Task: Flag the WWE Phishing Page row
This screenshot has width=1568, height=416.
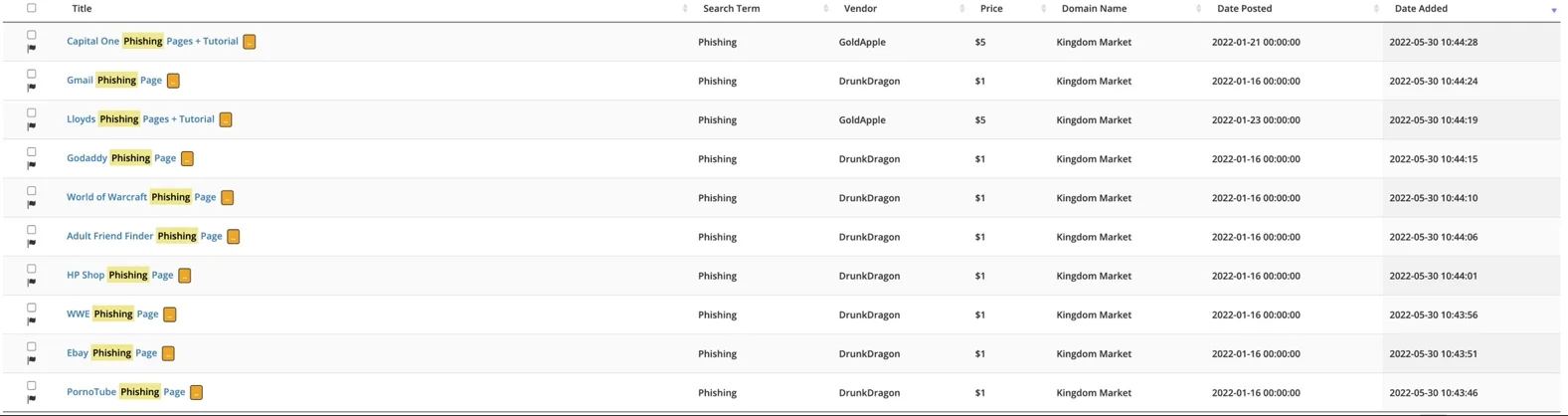Action: click(x=32, y=321)
